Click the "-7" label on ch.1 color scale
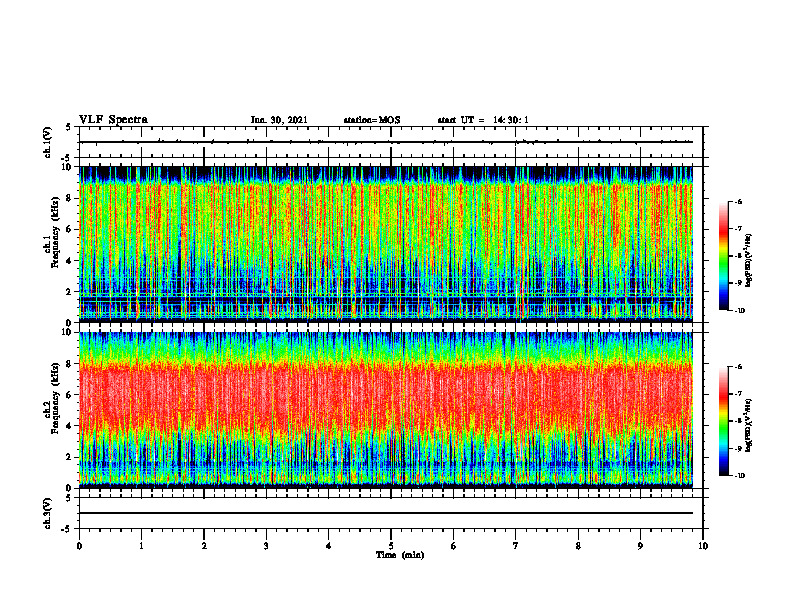 click(739, 229)
